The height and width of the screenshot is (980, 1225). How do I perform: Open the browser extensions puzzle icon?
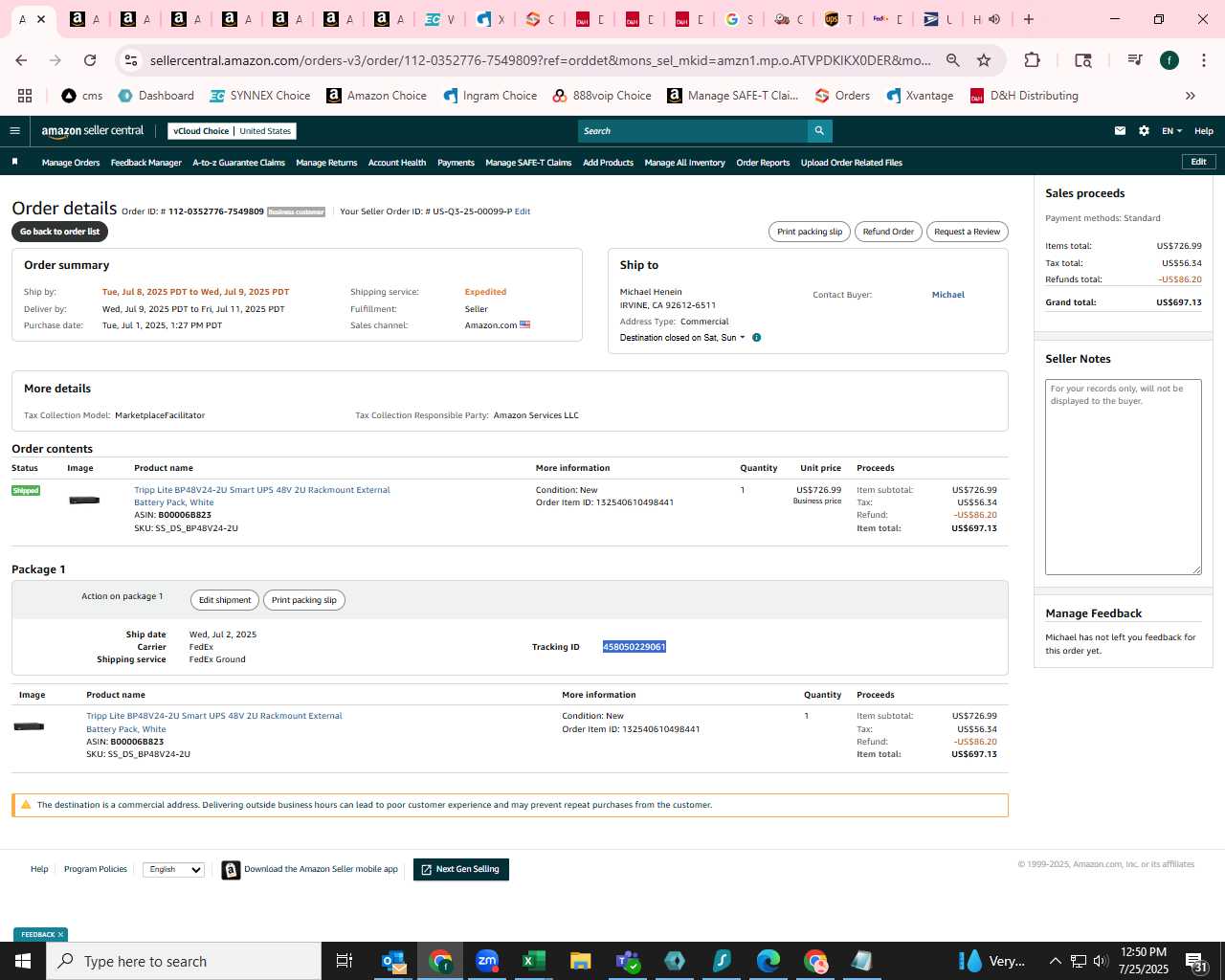(x=1032, y=60)
